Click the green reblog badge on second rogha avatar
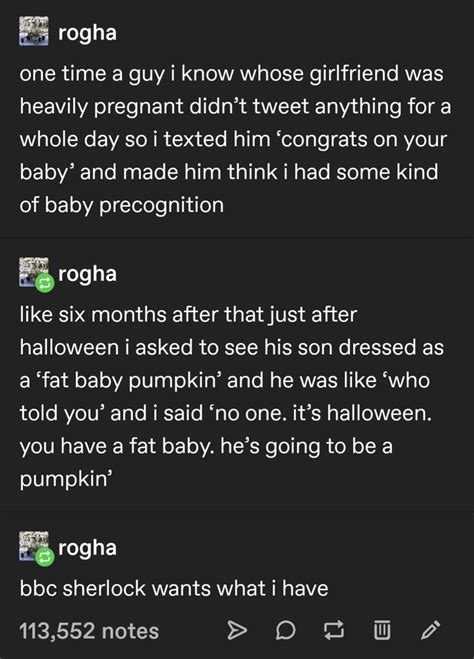Image resolution: width=474 pixels, height=659 pixels. point(45,283)
